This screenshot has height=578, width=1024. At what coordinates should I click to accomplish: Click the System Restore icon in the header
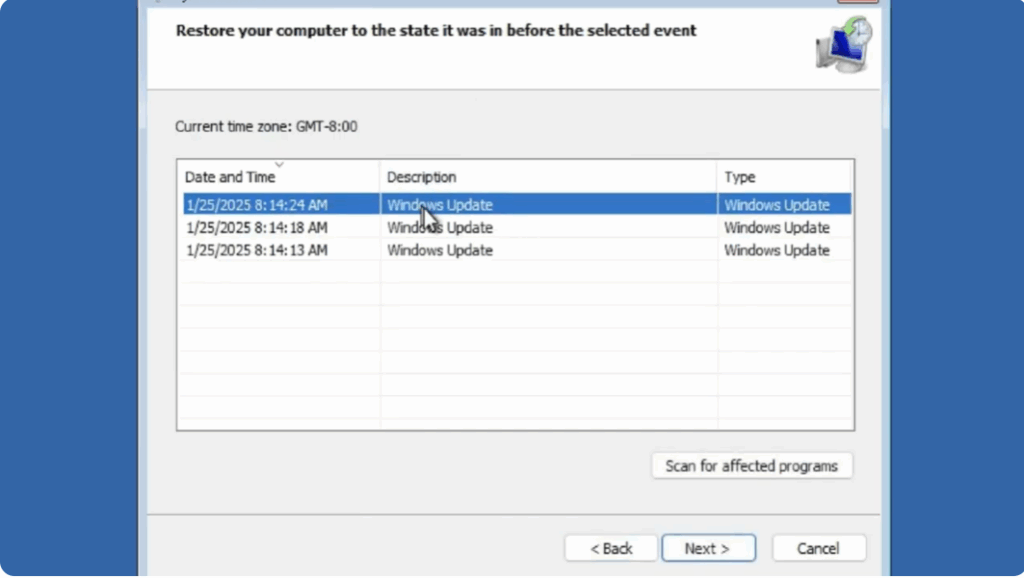tap(843, 45)
